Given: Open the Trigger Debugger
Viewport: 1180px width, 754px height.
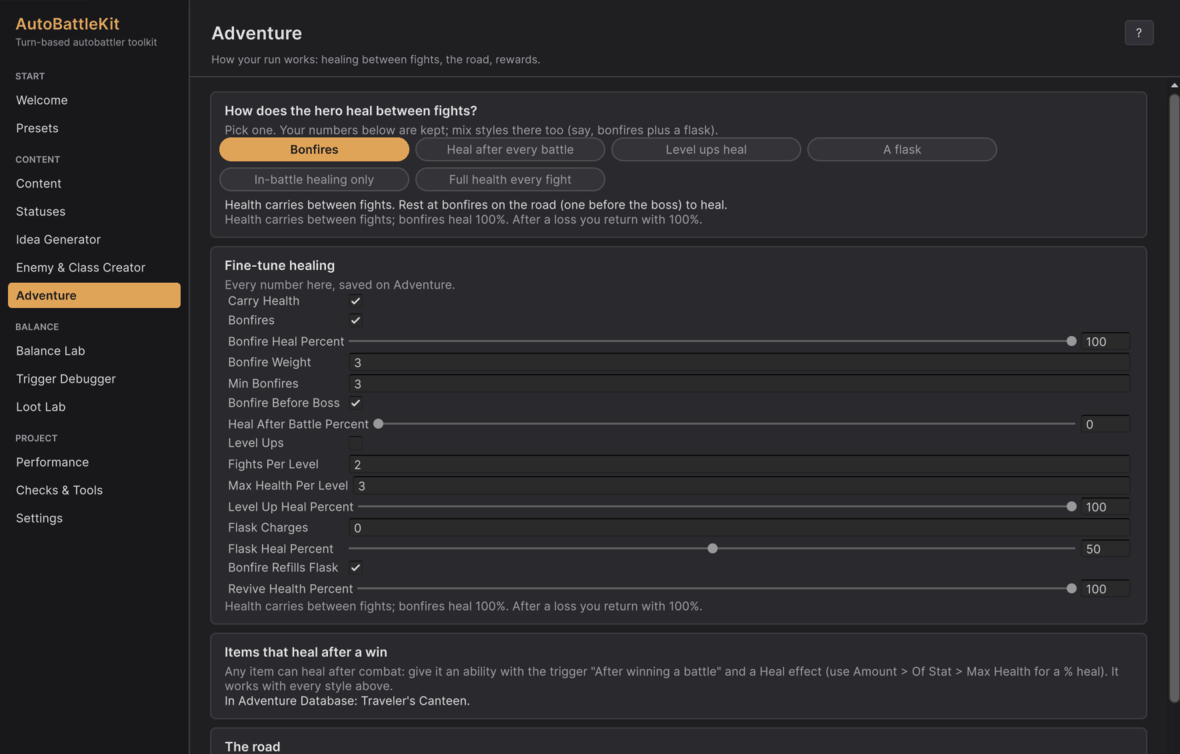Looking at the screenshot, I should [94, 379].
